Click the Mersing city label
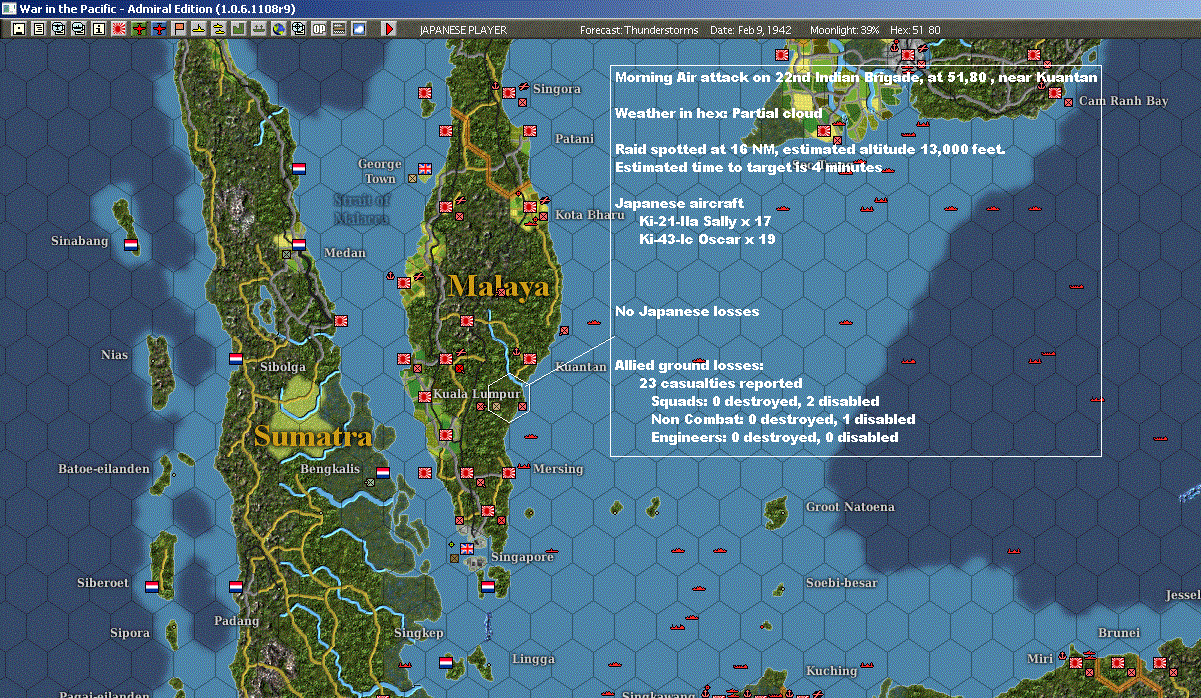 (558, 469)
